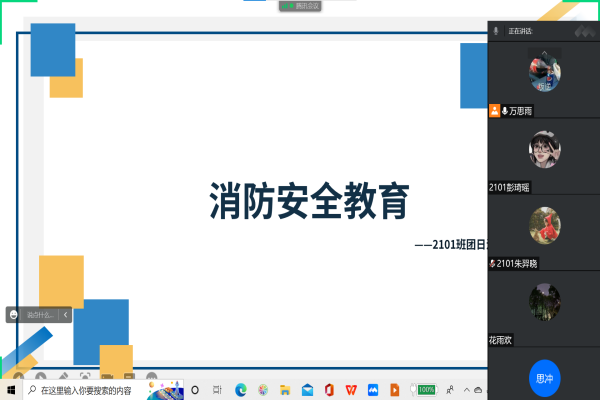This screenshot has height=400, width=600.
Task: Click the meeting status bar at the top
Action: (300, 6)
